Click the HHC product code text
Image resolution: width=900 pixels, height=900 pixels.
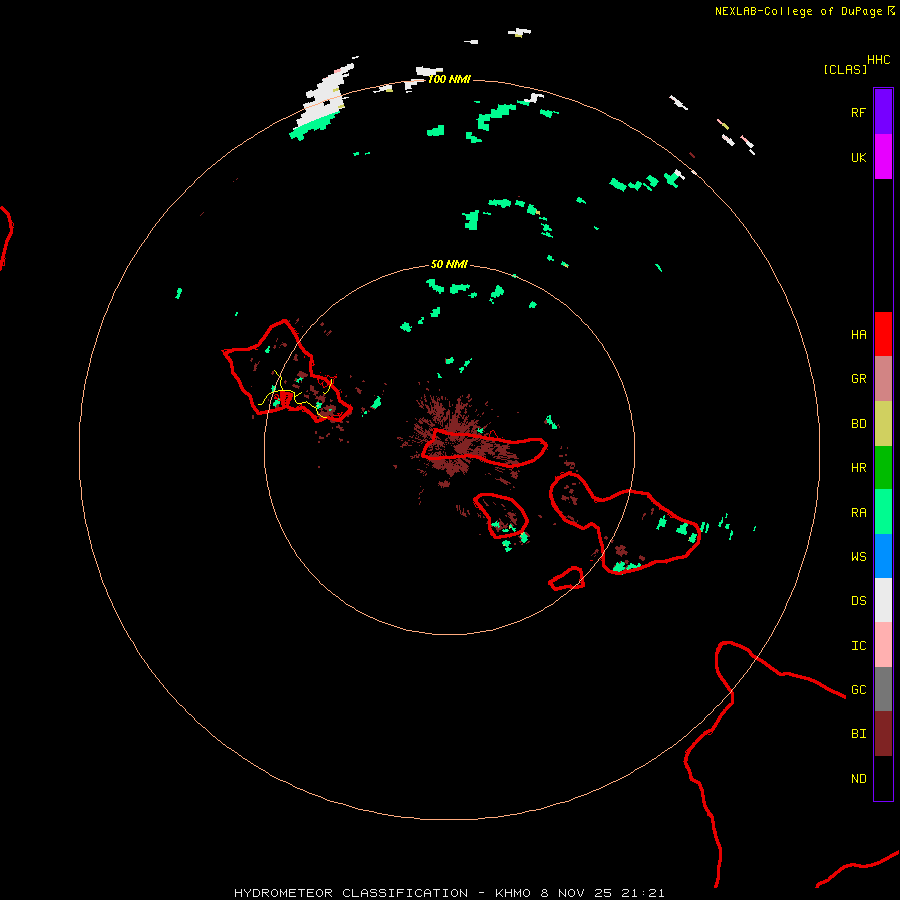point(879,60)
